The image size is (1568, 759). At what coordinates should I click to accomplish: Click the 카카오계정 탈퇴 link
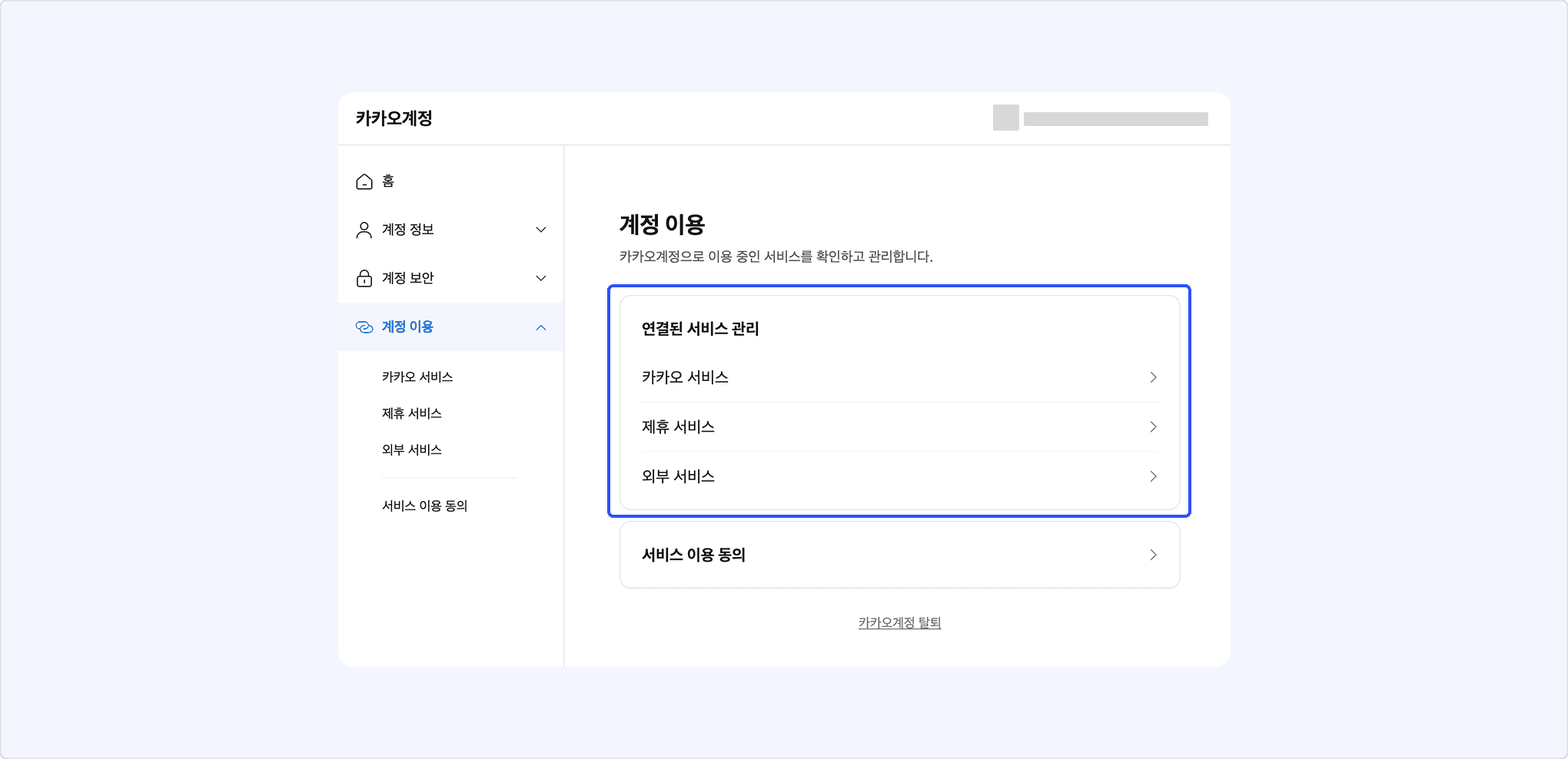(899, 623)
